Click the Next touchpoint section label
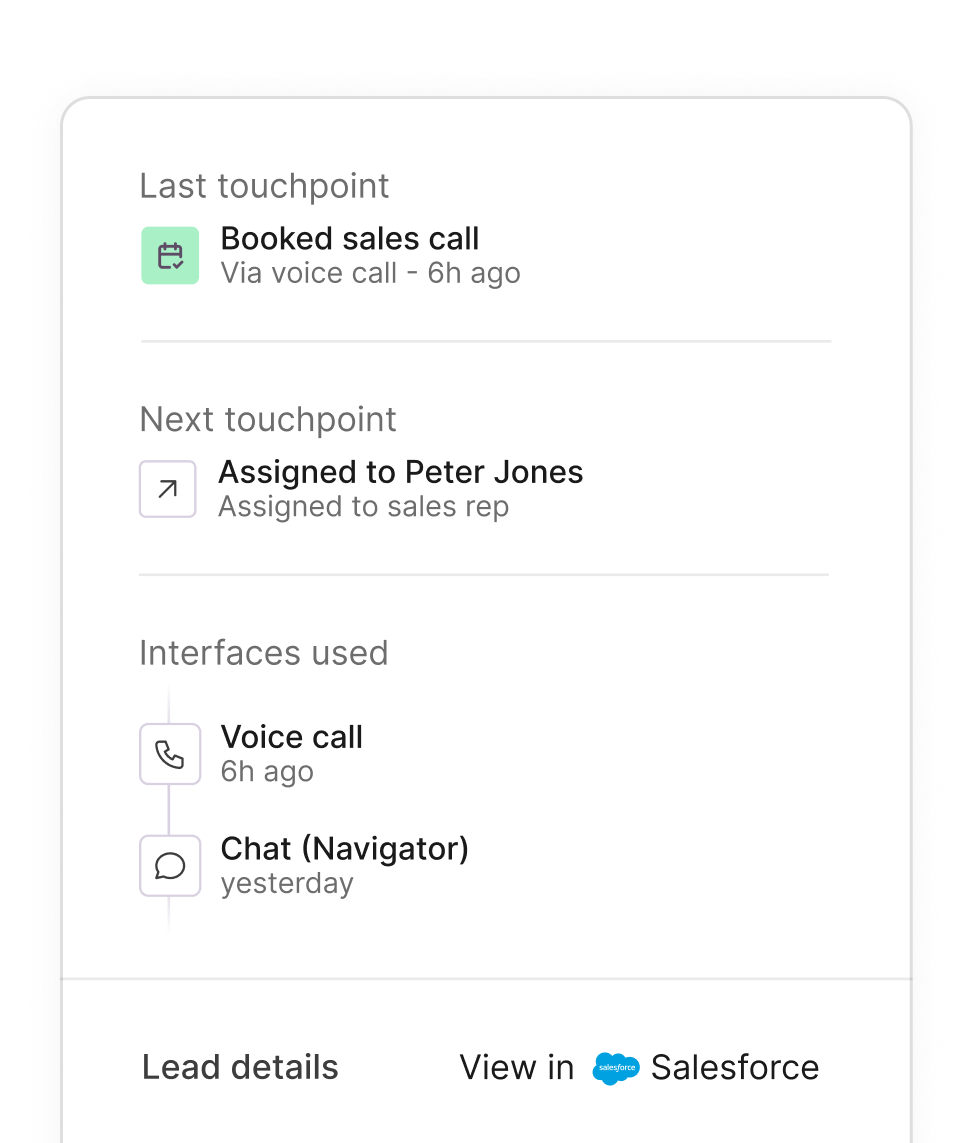This screenshot has width=972, height=1143. click(268, 419)
